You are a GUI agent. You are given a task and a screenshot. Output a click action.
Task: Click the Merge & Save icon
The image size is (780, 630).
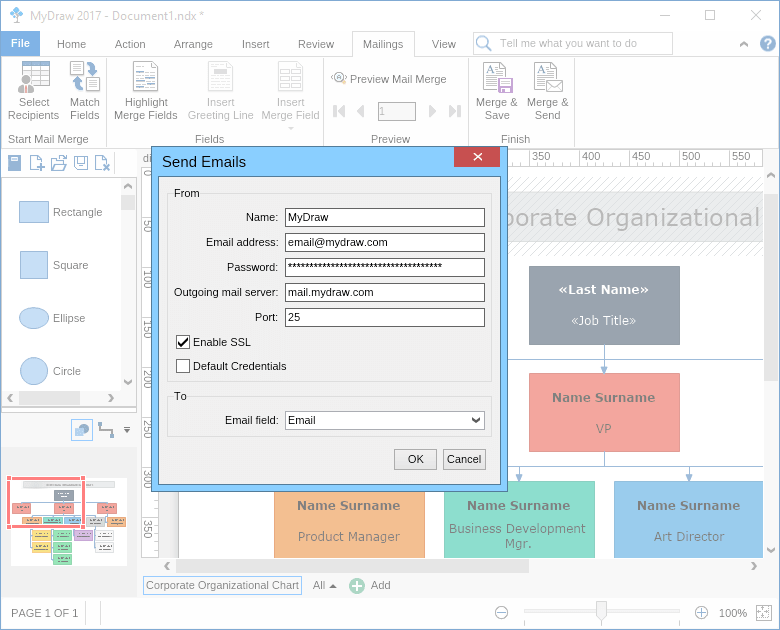(x=497, y=78)
